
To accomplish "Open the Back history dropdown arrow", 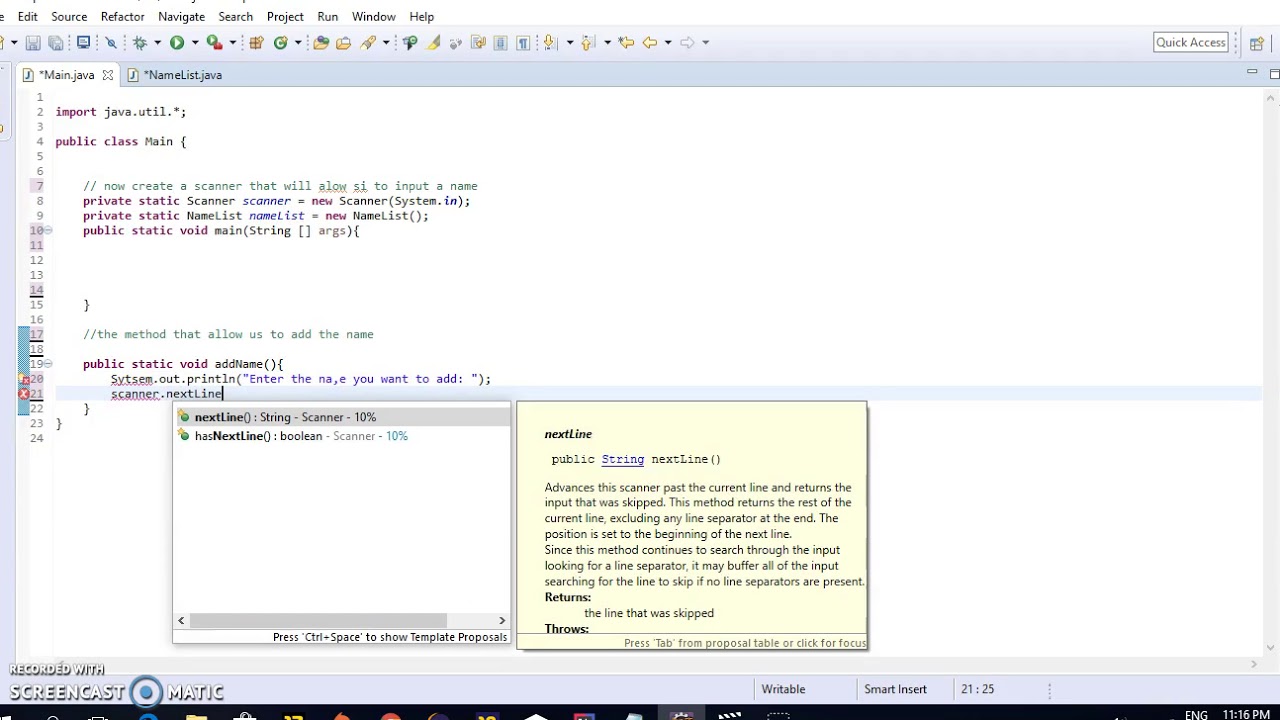I will pyautogui.click(x=668, y=42).
